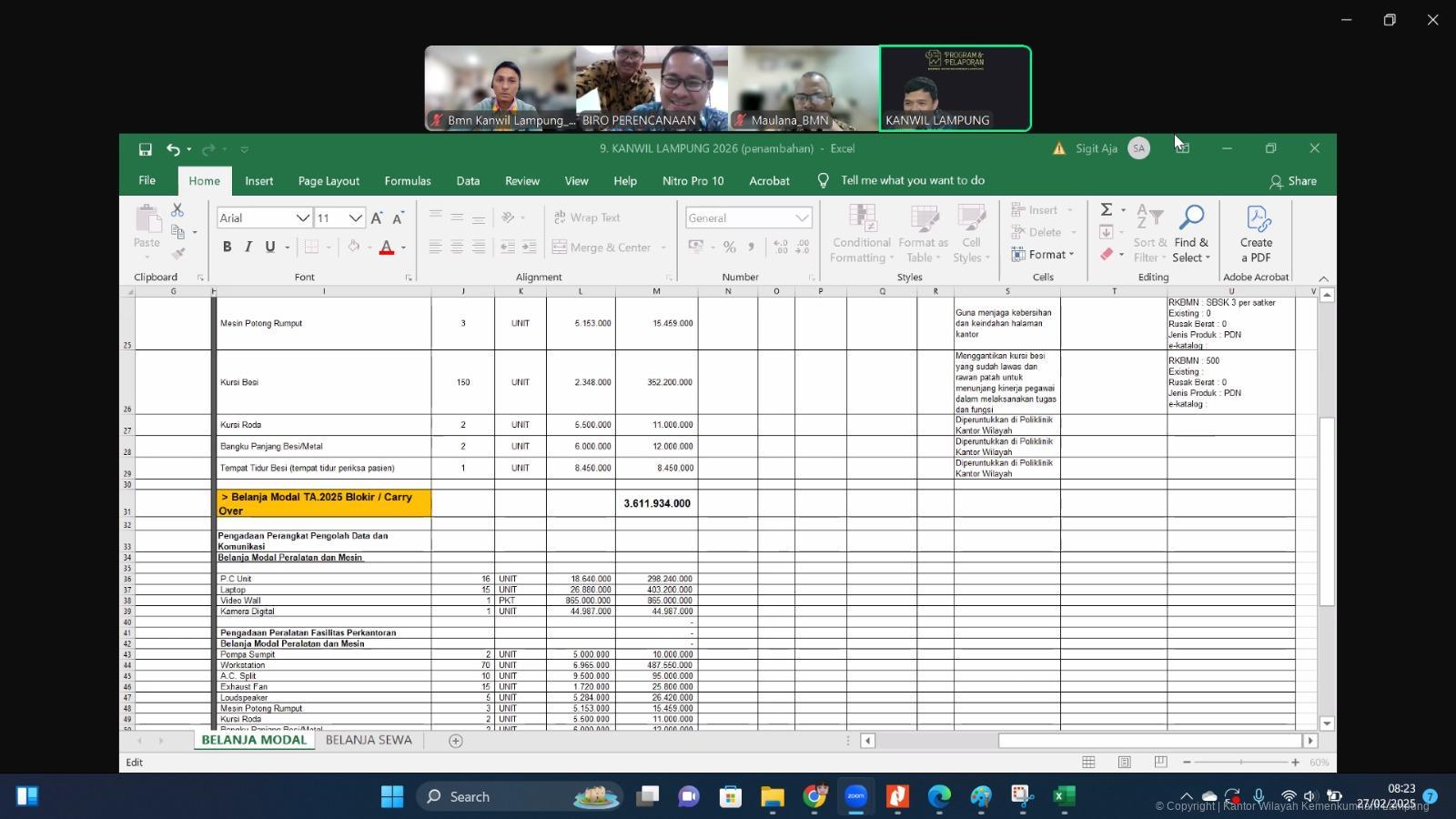Align text left icon
The width and height of the screenshot is (1456, 819).
click(436, 247)
